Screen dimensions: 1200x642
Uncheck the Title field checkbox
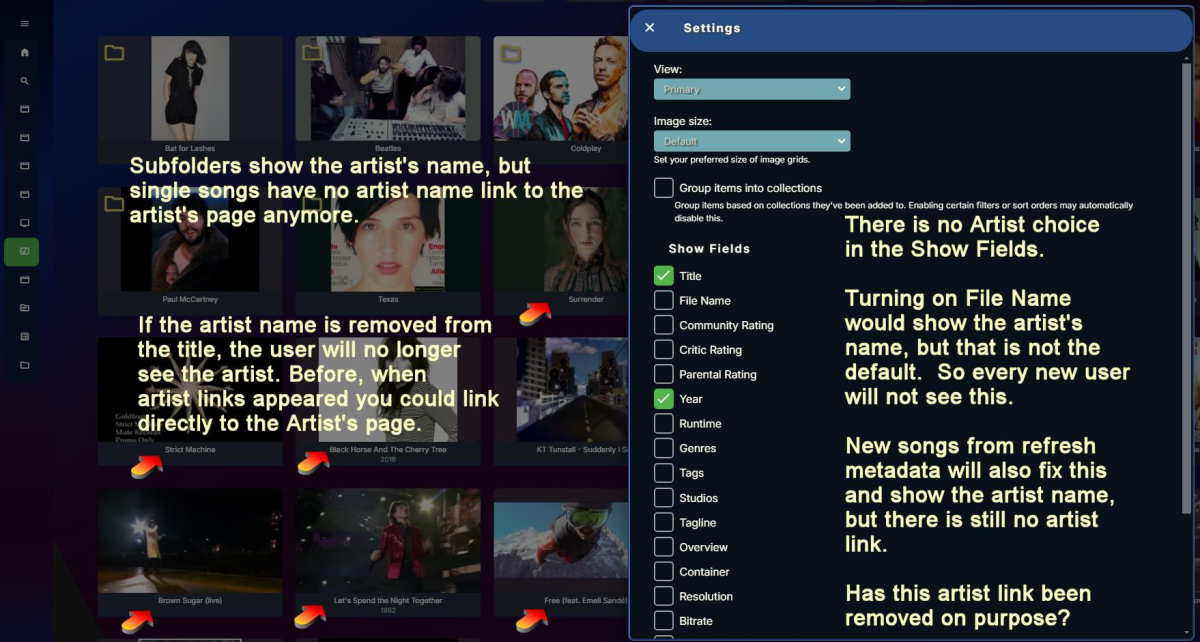point(664,276)
